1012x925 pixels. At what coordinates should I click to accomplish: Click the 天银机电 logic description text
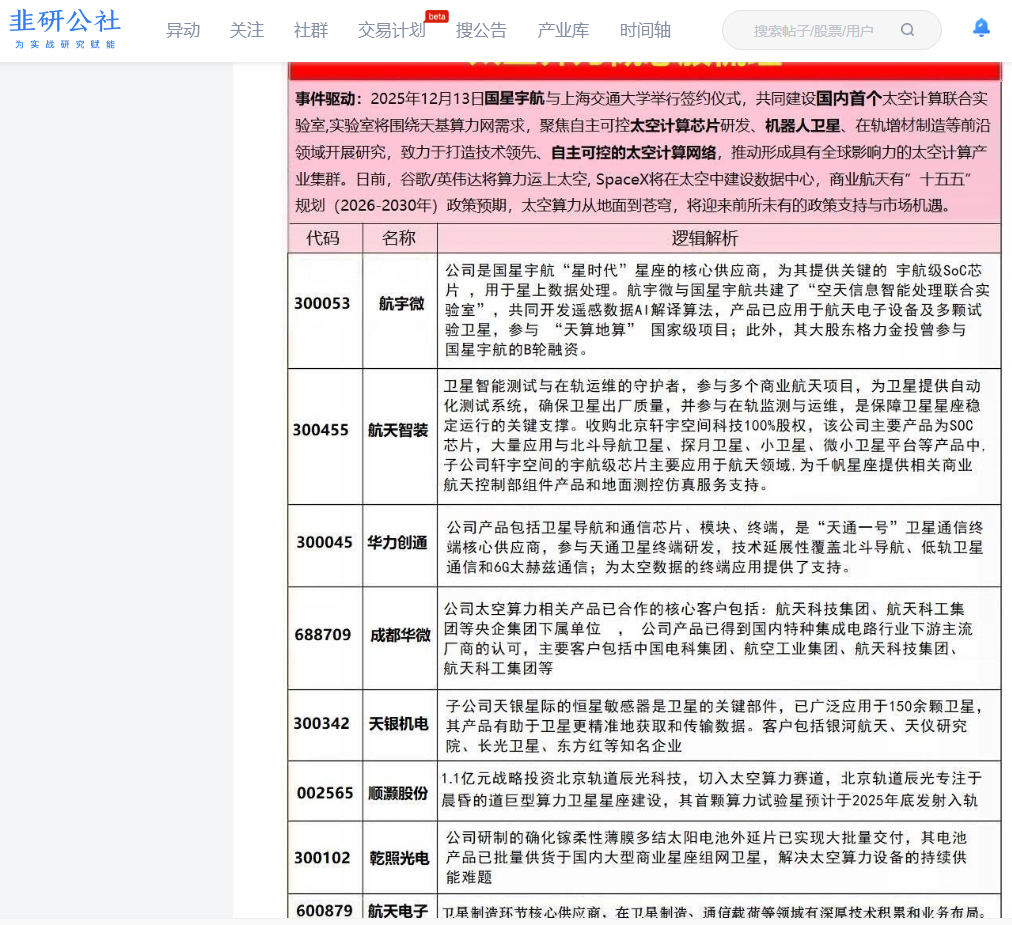(x=715, y=726)
